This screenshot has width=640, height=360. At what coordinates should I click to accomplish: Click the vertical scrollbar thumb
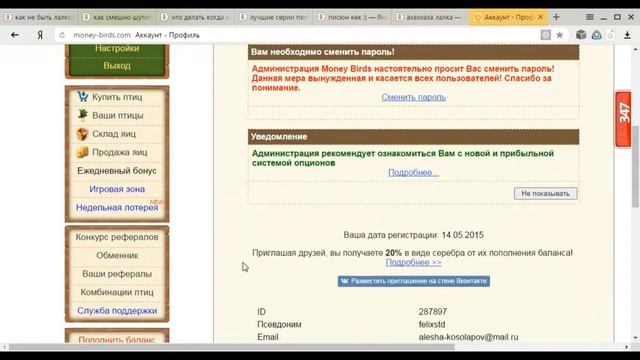[636, 167]
